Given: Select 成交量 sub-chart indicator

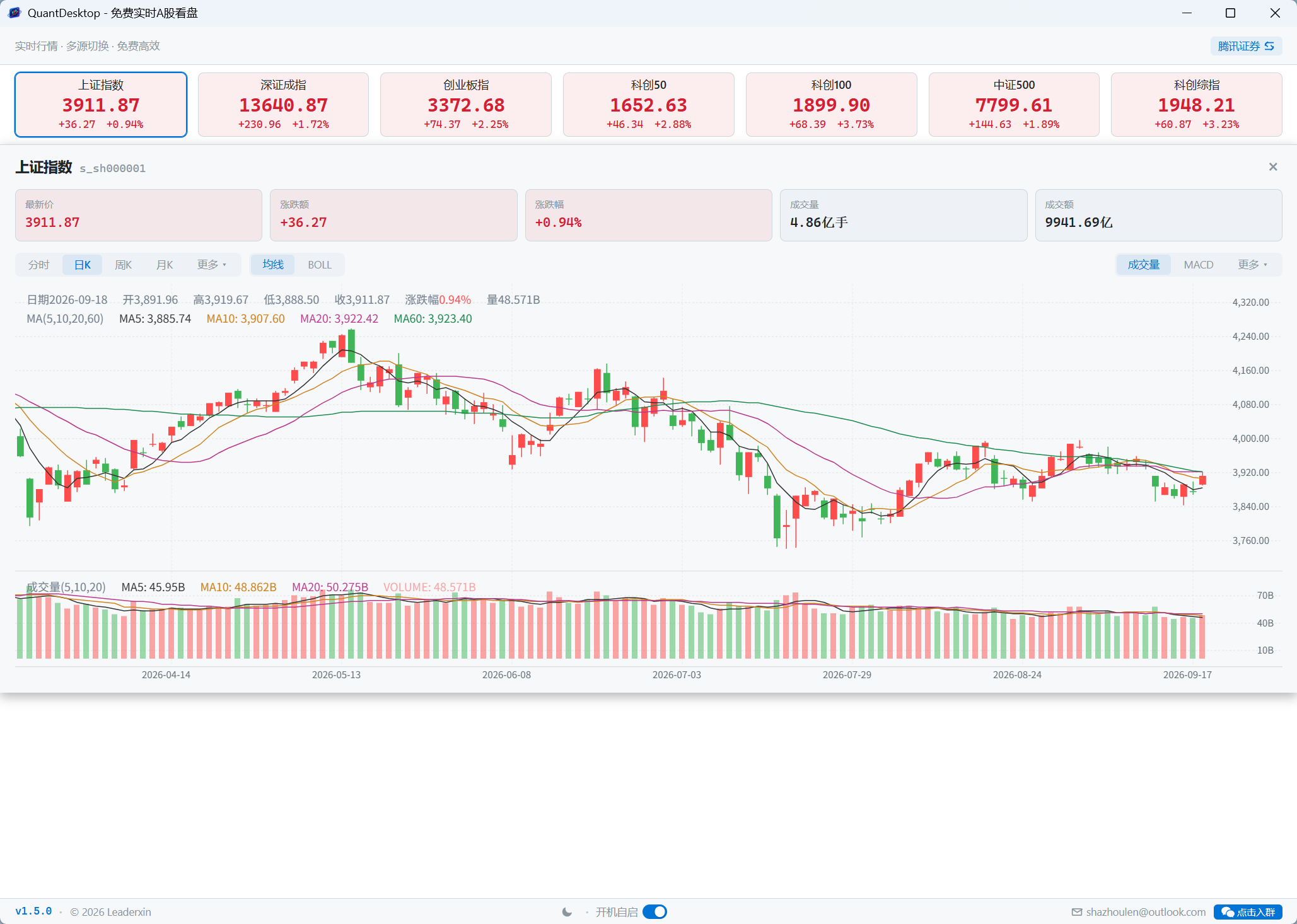Looking at the screenshot, I should click(x=1144, y=265).
